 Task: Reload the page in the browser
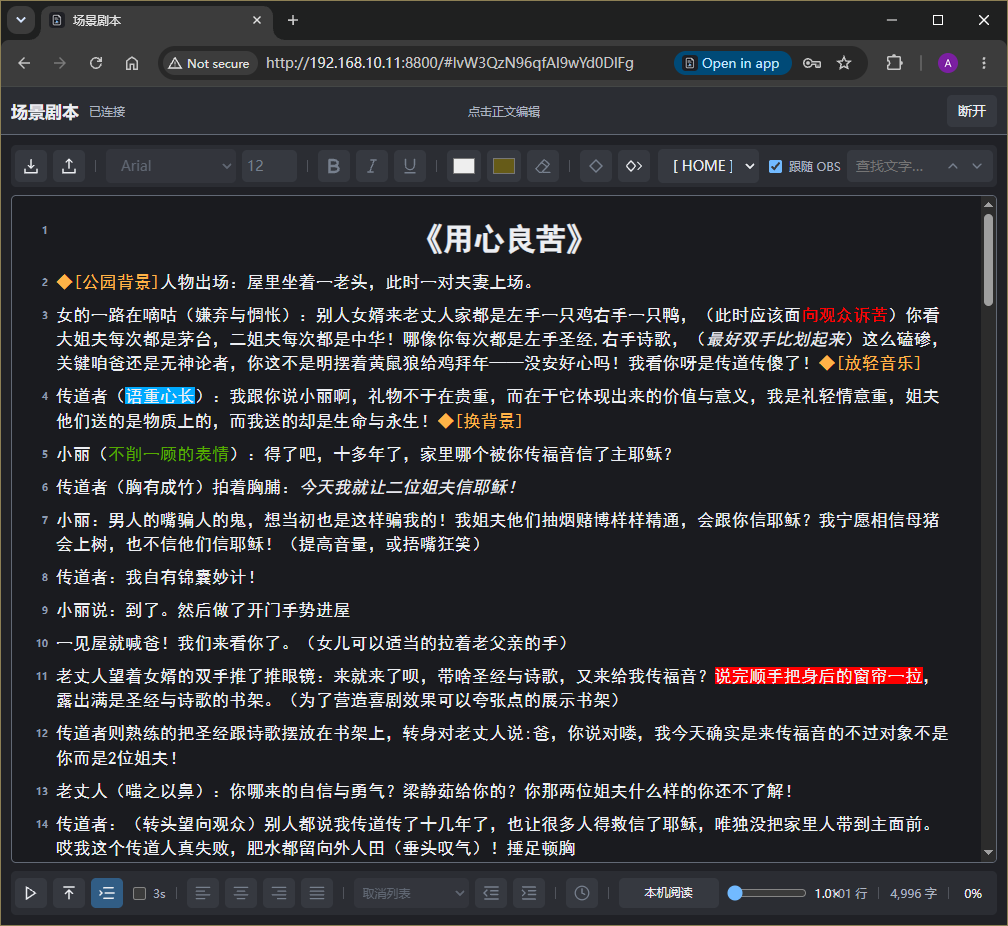coord(96,63)
